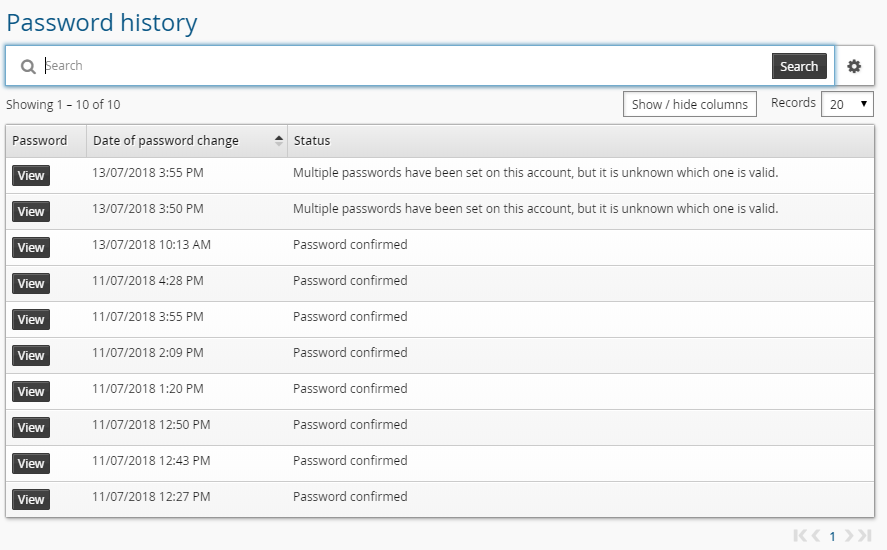This screenshot has width=887, height=550.
Task: Go to the previous page arrow icon
Action: [x=816, y=536]
